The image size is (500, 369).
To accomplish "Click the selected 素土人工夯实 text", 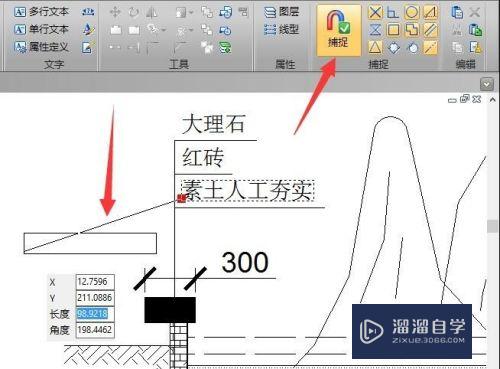I will [248, 191].
